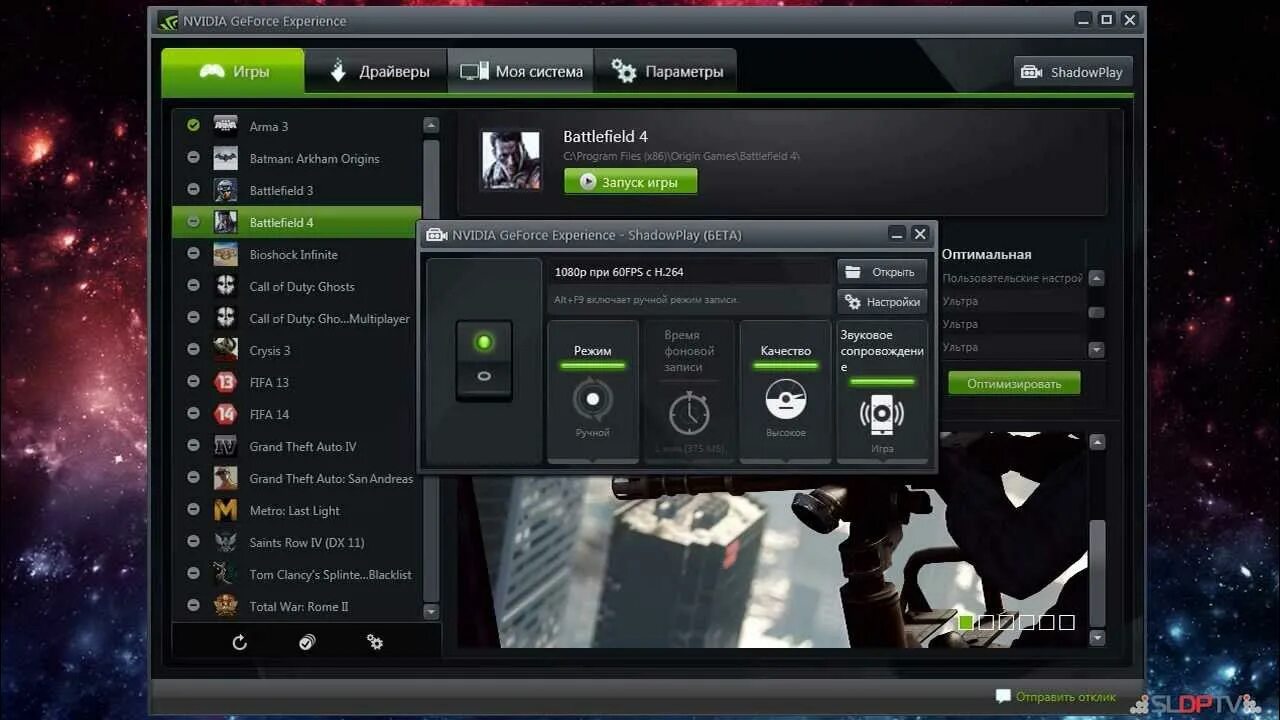
Task: Minimize the ShadowPlay (БЕТА) window
Action: coord(897,234)
